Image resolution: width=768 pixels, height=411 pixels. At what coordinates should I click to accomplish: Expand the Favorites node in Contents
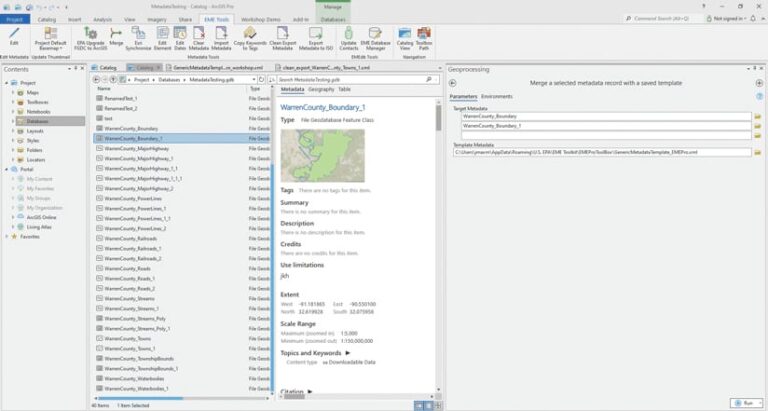(7, 237)
